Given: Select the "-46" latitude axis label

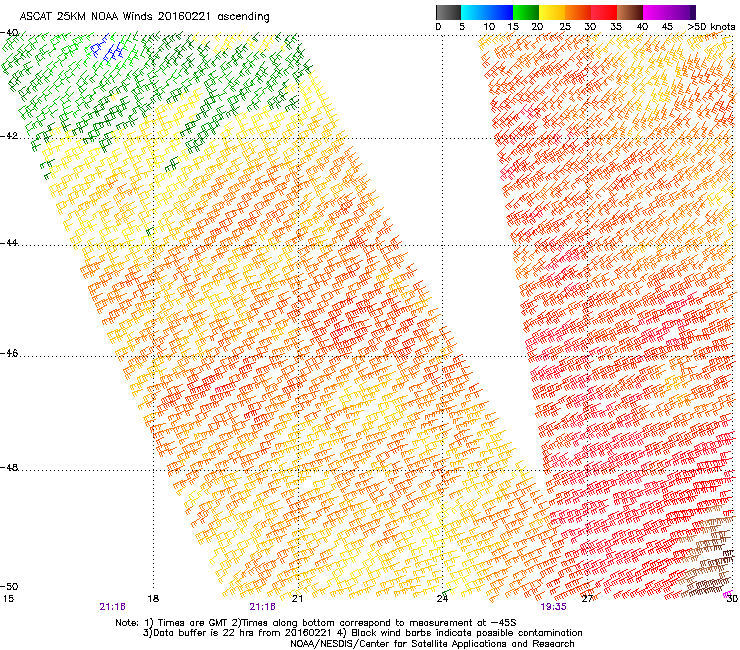Looking at the screenshot, I should tap(9, 353).
